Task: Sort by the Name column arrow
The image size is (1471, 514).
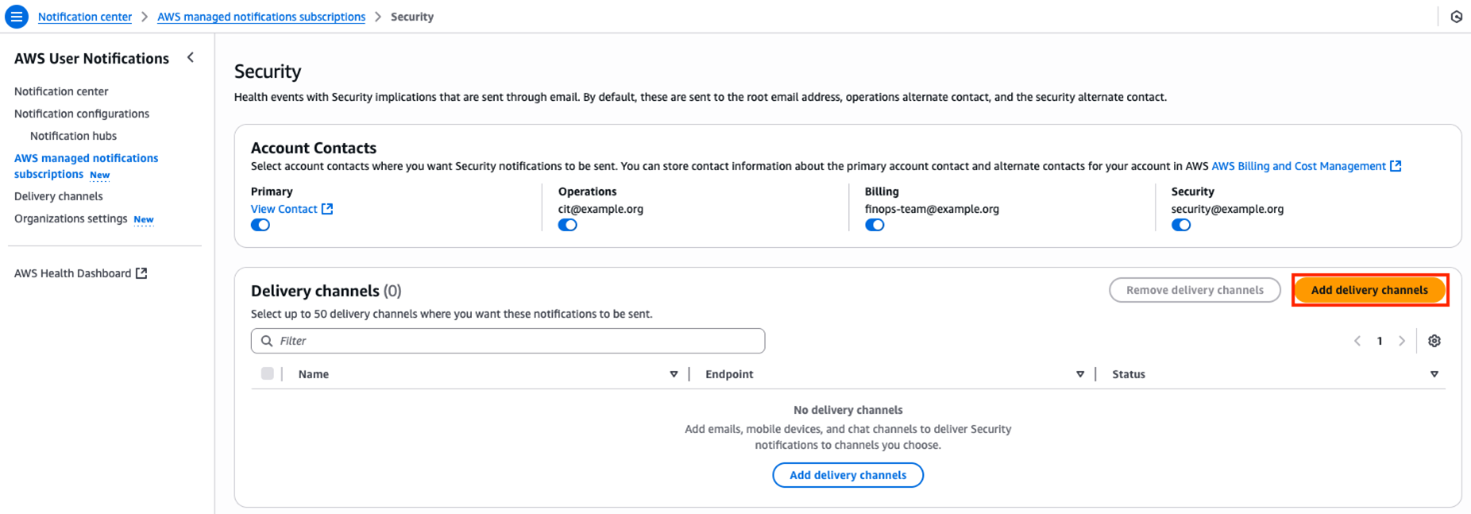Action: pos(673,374)
